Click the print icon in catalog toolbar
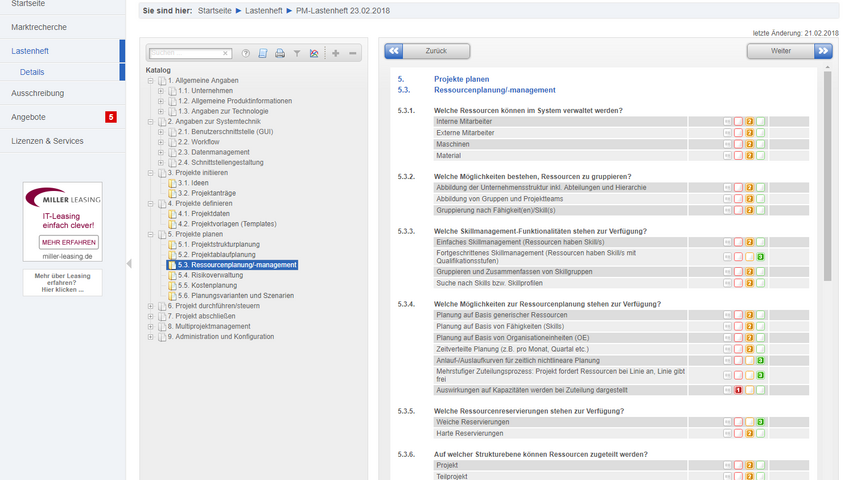This screenshot has height=480, width=853. (x=280, y=53)
